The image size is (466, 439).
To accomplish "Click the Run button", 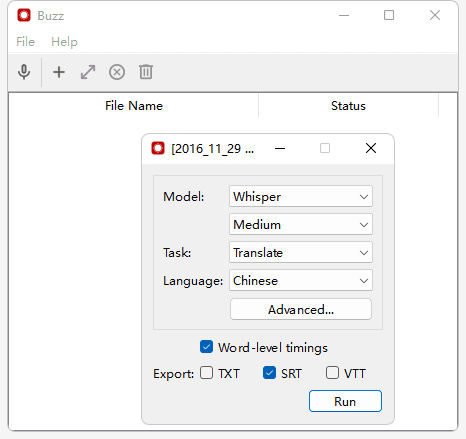I will click(345, 401).
